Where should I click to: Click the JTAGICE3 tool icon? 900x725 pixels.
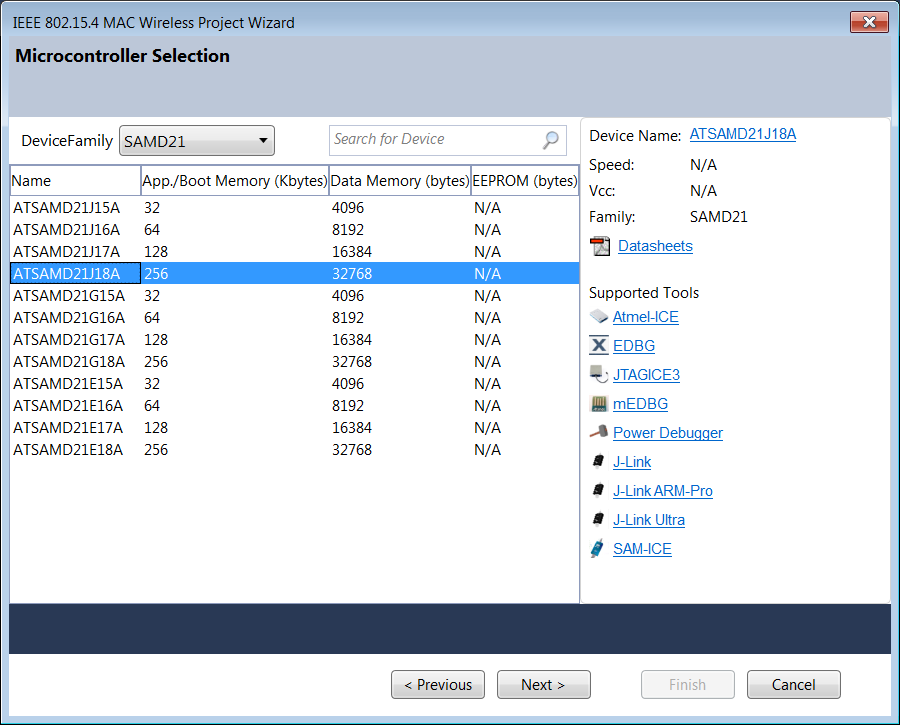[599, 374]
